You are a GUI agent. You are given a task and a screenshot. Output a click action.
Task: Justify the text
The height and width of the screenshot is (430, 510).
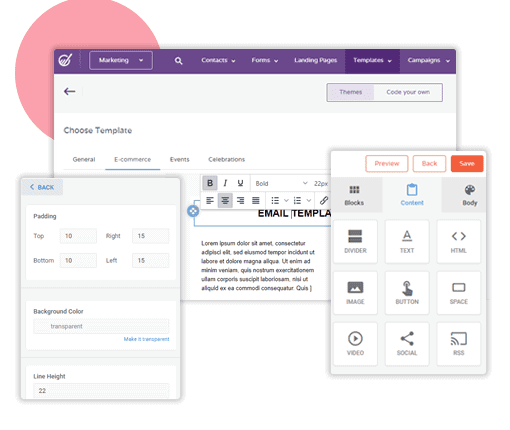point(256,200)
